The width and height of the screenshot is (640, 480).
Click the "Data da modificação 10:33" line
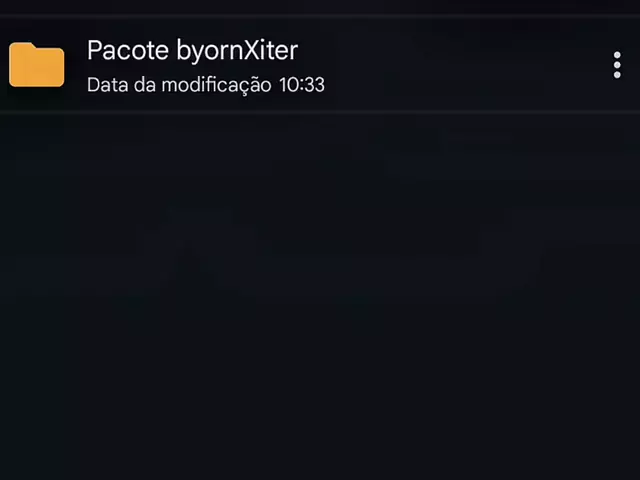click(x=206, y=85)
